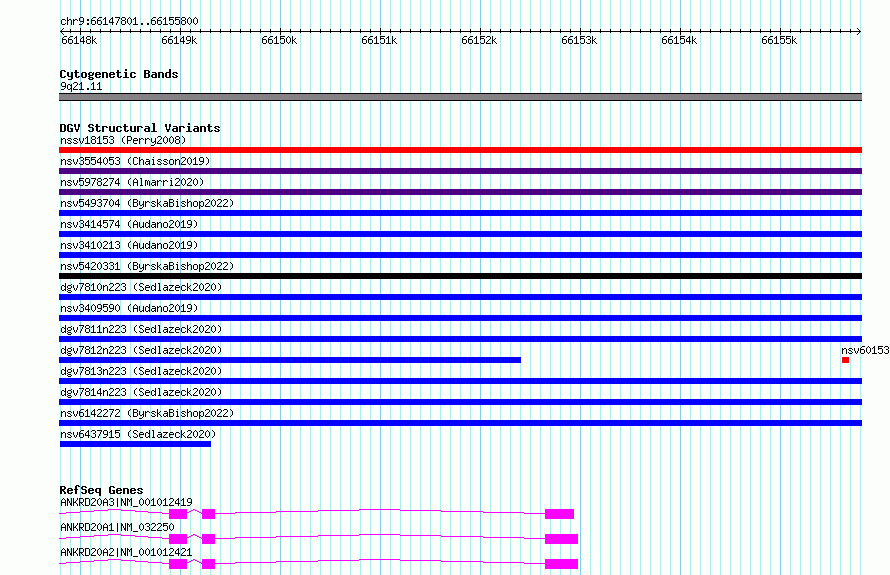Image resolution: width=890 pixels, height=575 pixels.
Task: Click the 66152k ruler label
Action: point(479,40)
